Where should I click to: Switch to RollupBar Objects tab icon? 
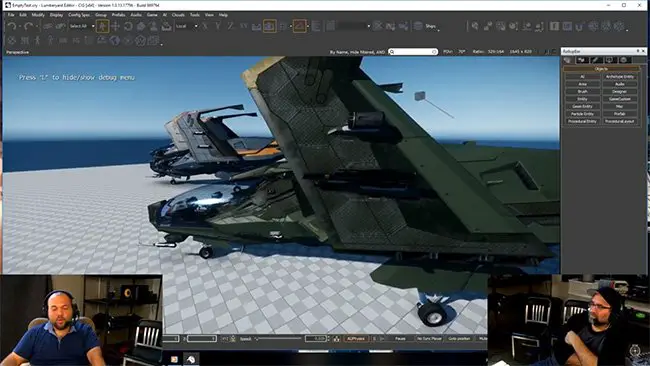coord(568,61)
